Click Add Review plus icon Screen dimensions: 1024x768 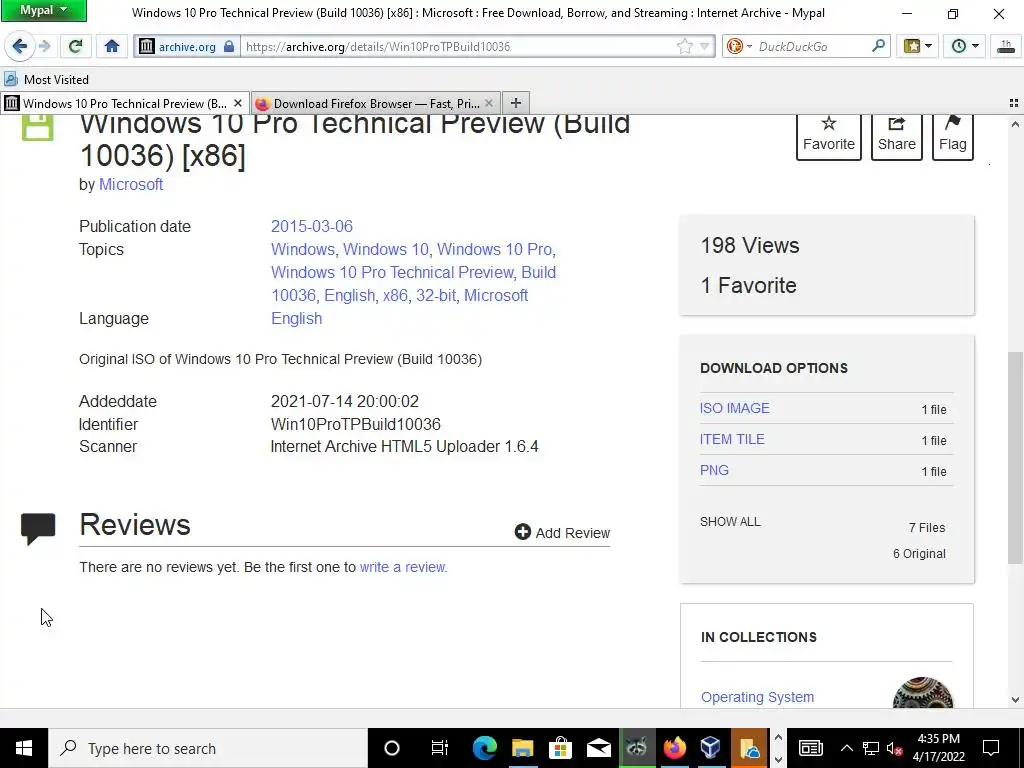pos(522,532)
